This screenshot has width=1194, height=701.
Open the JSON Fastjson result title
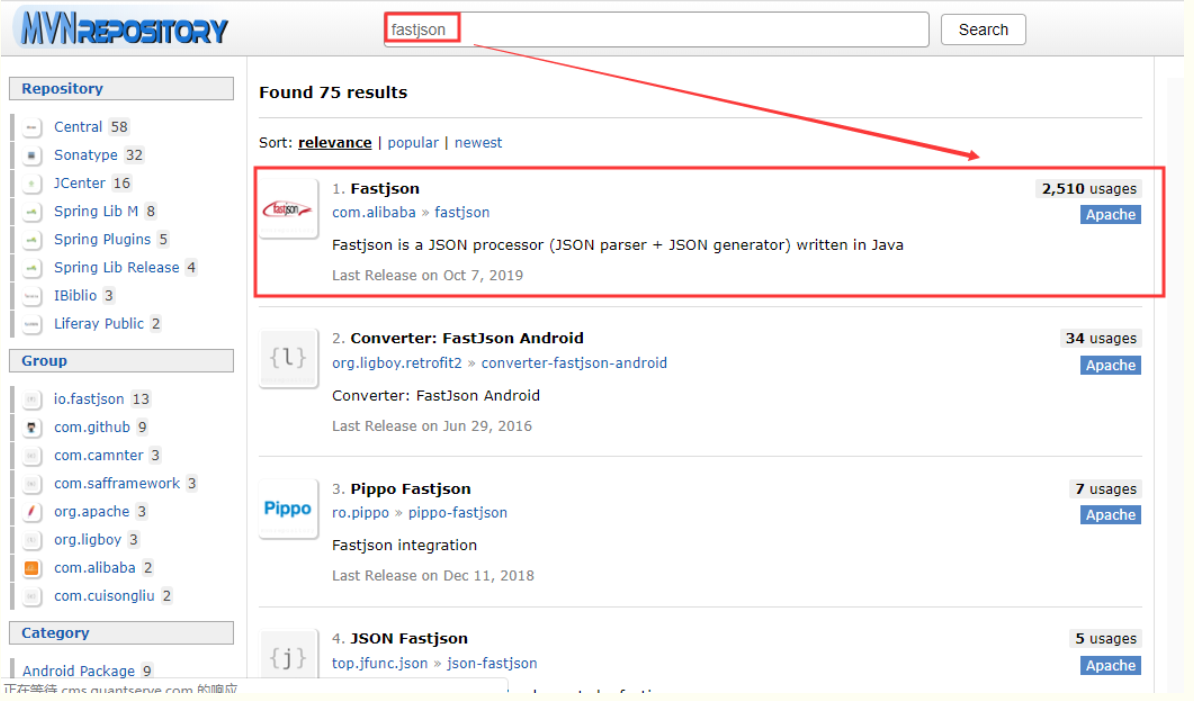[x=409, y=639]
